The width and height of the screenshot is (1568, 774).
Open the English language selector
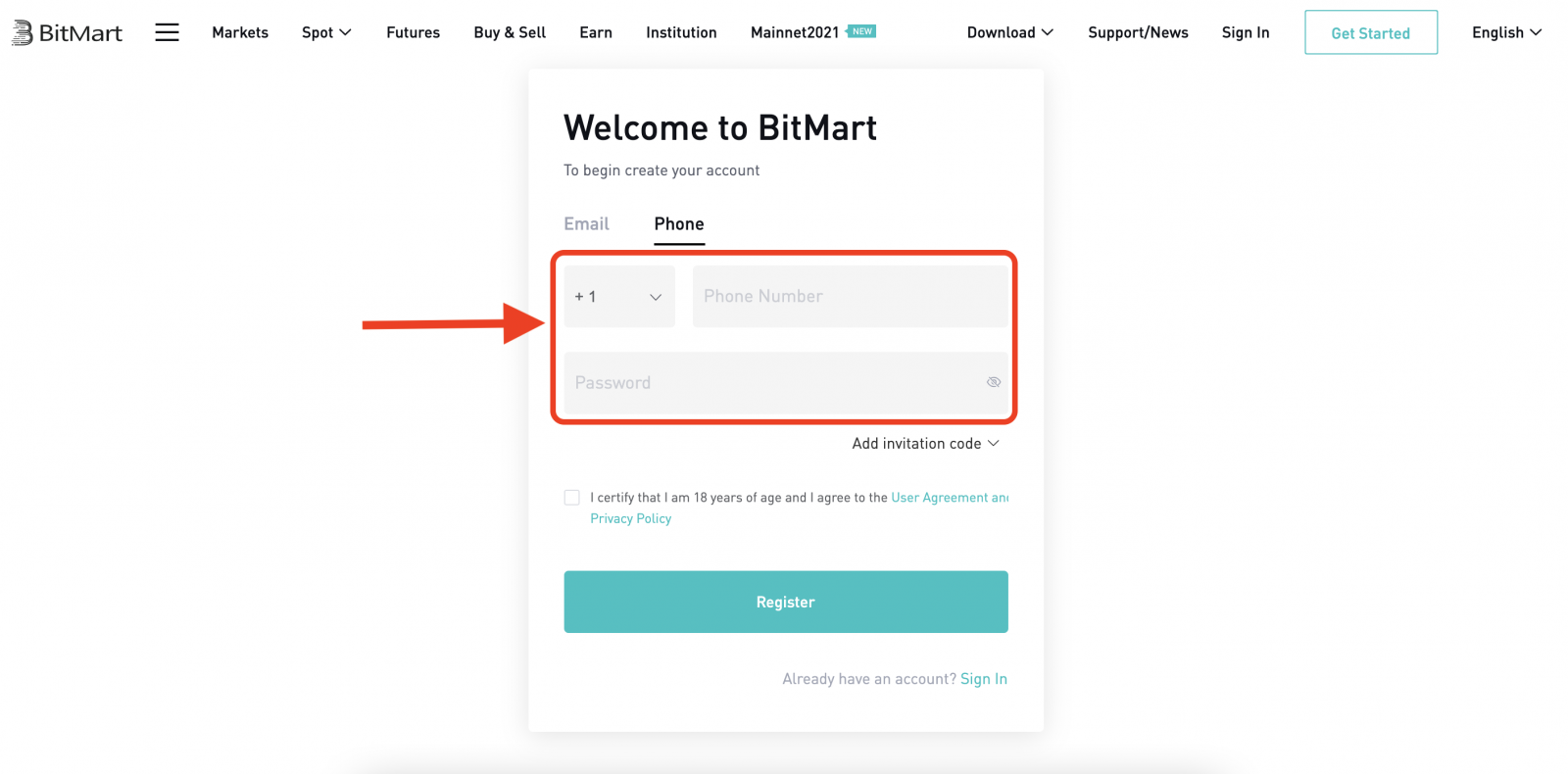[x=1506, y=31]
